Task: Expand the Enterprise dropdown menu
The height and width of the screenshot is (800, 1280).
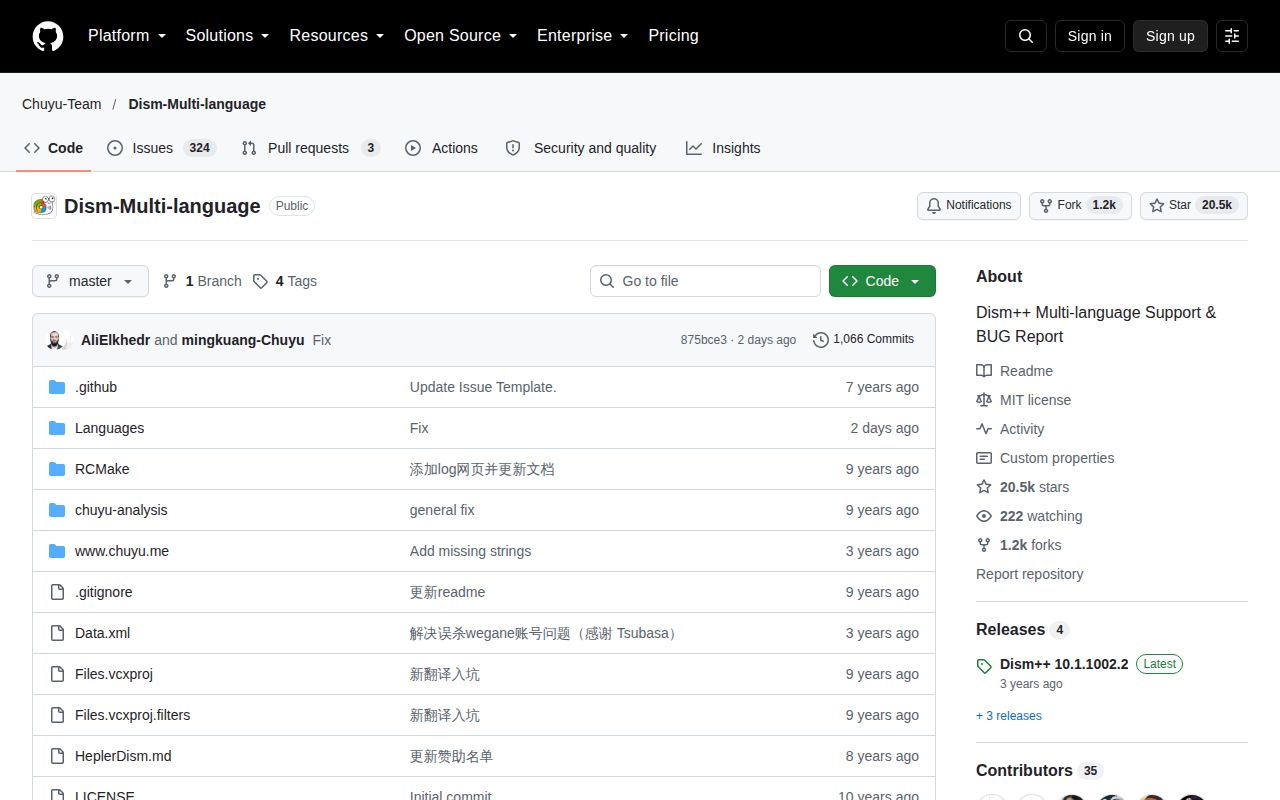Action: [x=583, y=36]
